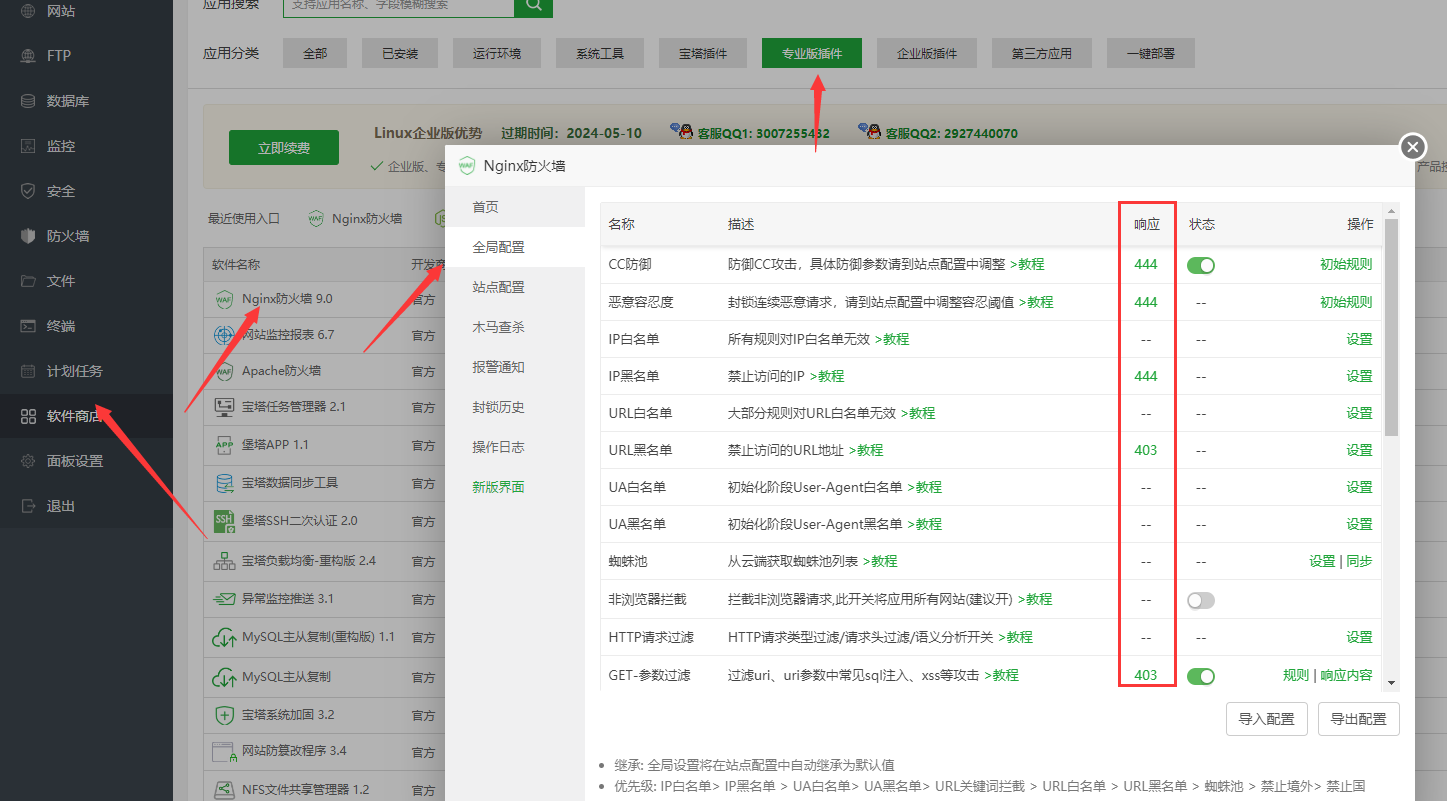Open 响应内容 for GET-参数过滤 row
Screen dimensions: 1447x801
click(x=1347, y=676)
